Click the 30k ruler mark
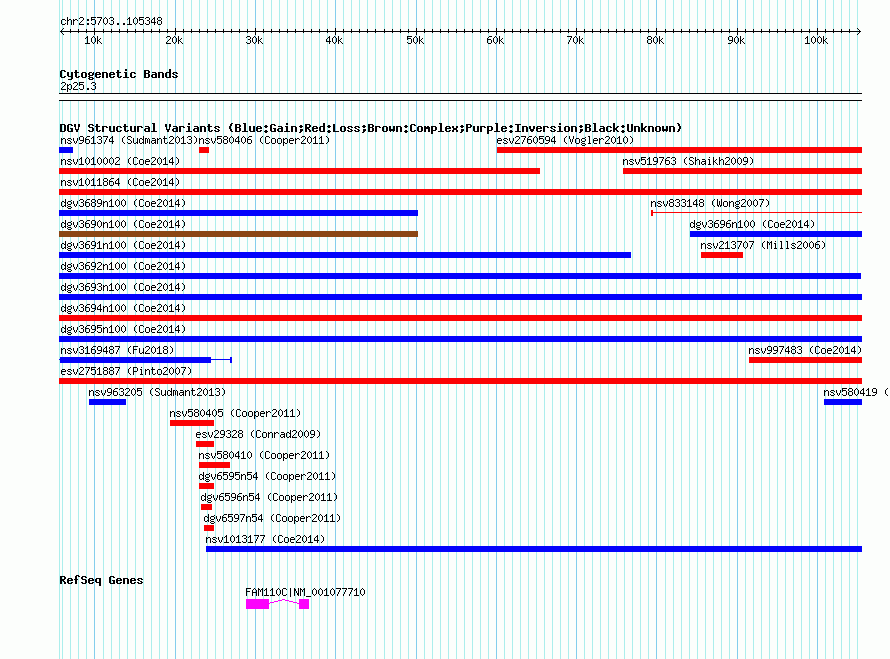Image resolution: width=890 pixels, height=659 pixels. pyautogui.click(x=254, y=40)
